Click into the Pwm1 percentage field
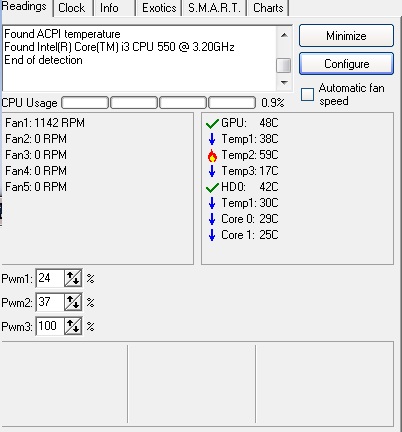The height and width of the screenshot is (432, 402). [50, 278]
